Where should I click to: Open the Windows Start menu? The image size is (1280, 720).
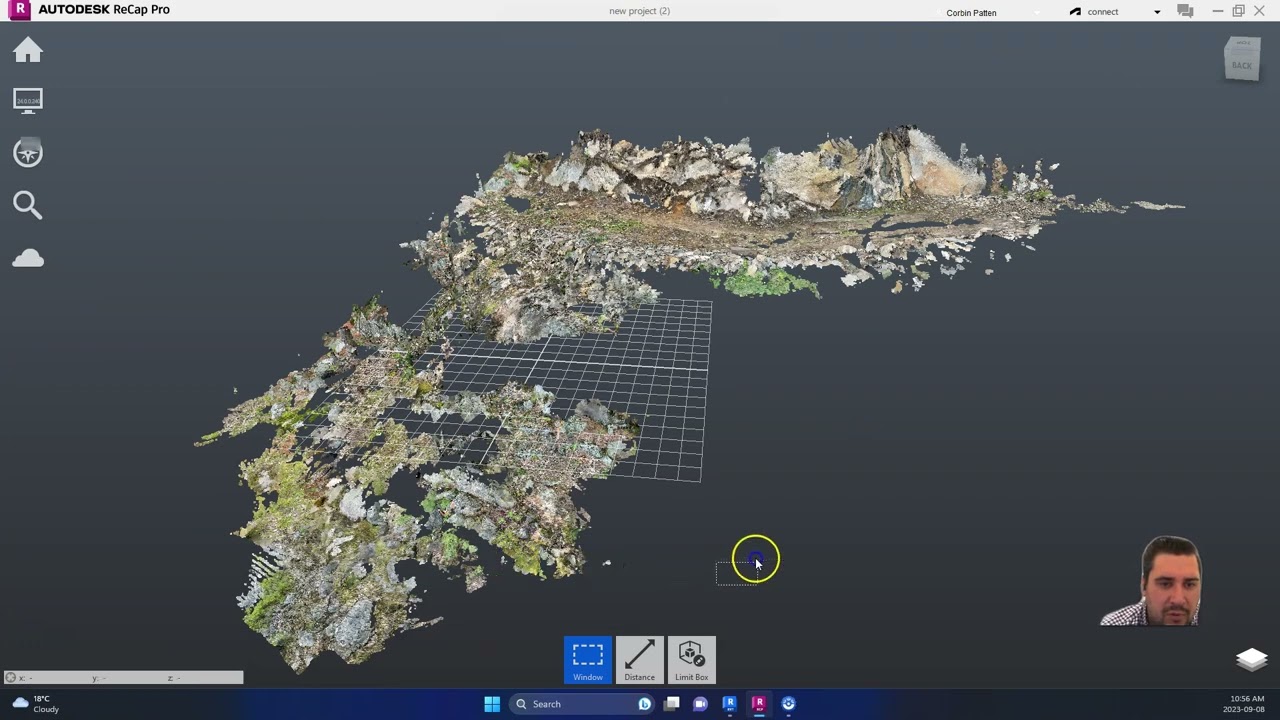pos(492,704)
